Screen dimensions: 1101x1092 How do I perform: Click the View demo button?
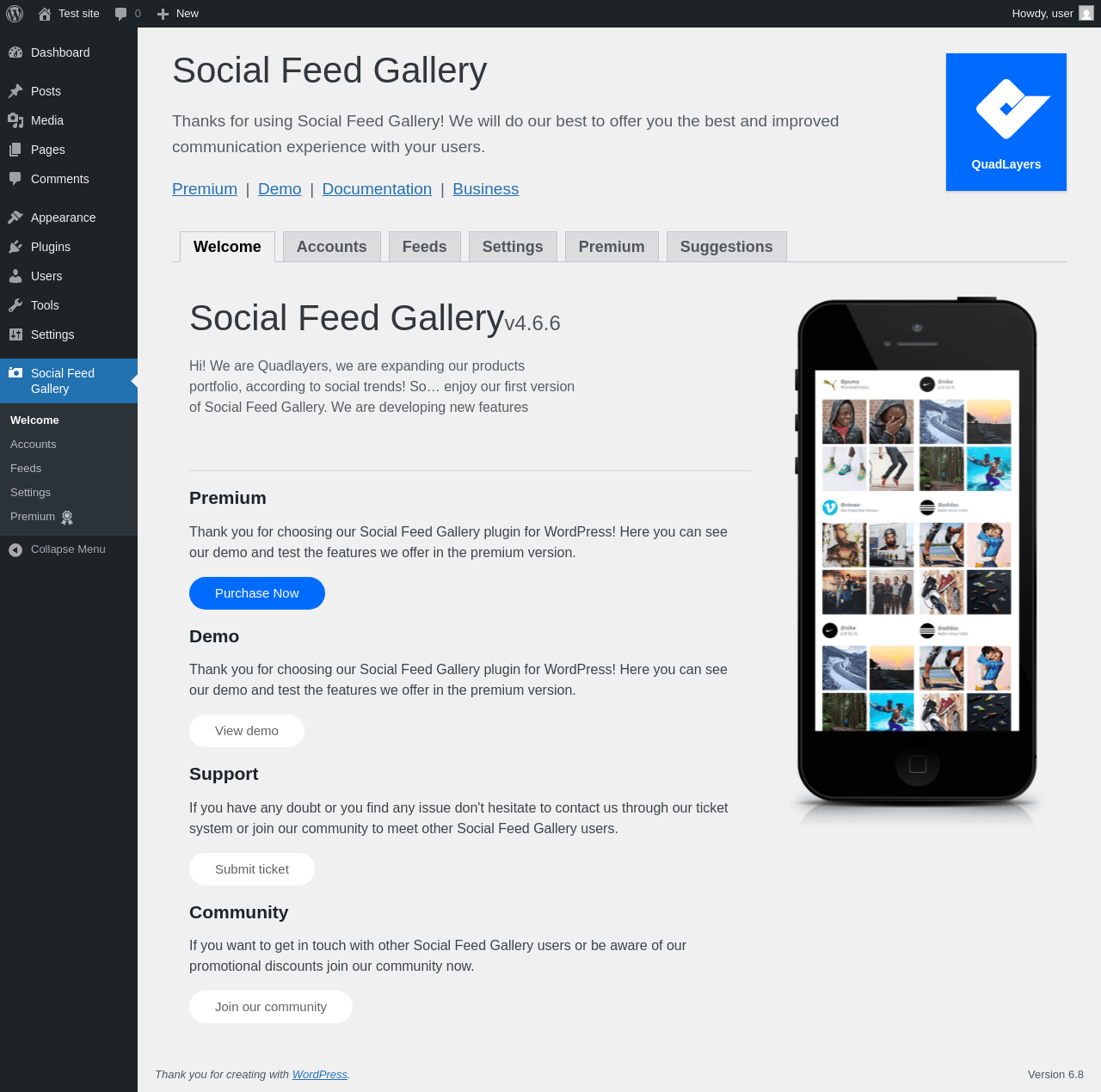click(247, 731)
